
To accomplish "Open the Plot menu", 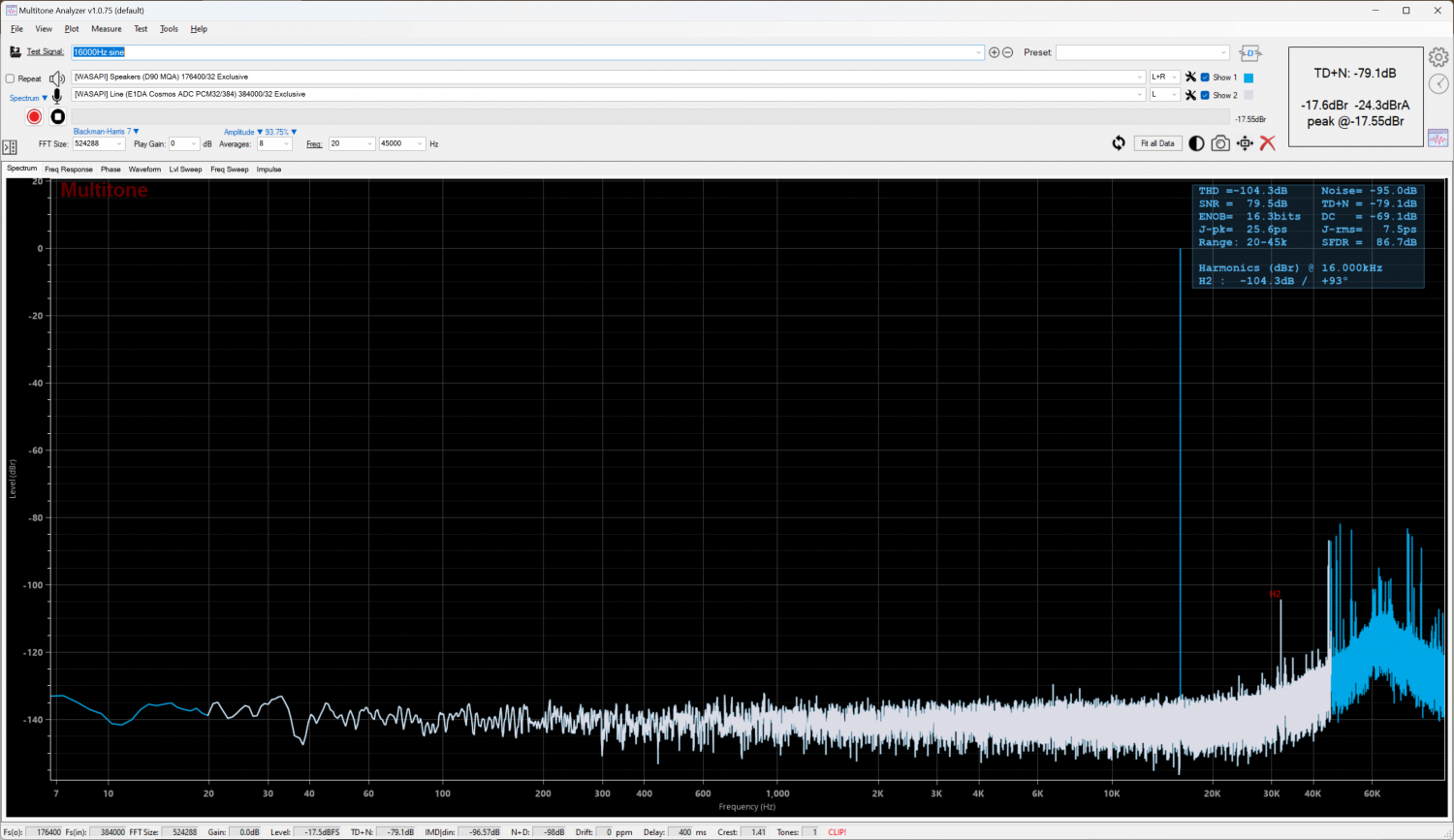I will click(x=72, y=29).
